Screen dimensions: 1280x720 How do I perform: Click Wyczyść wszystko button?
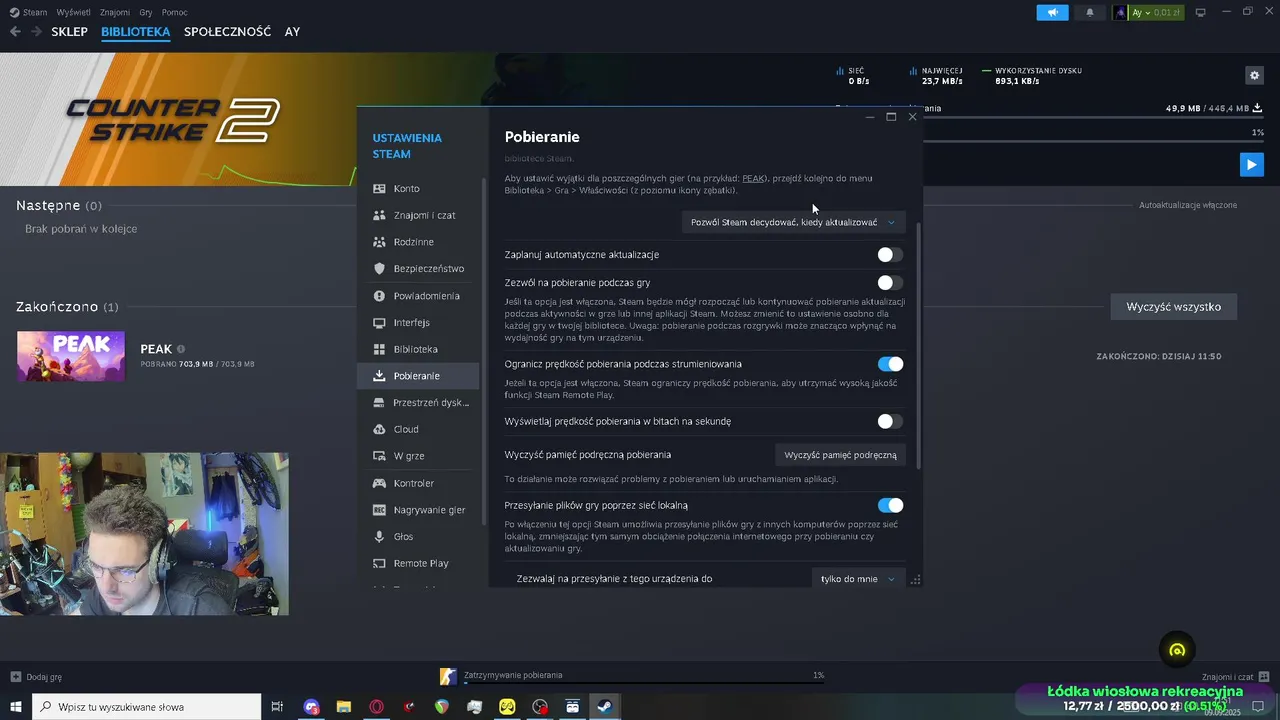coord(1174,307)
